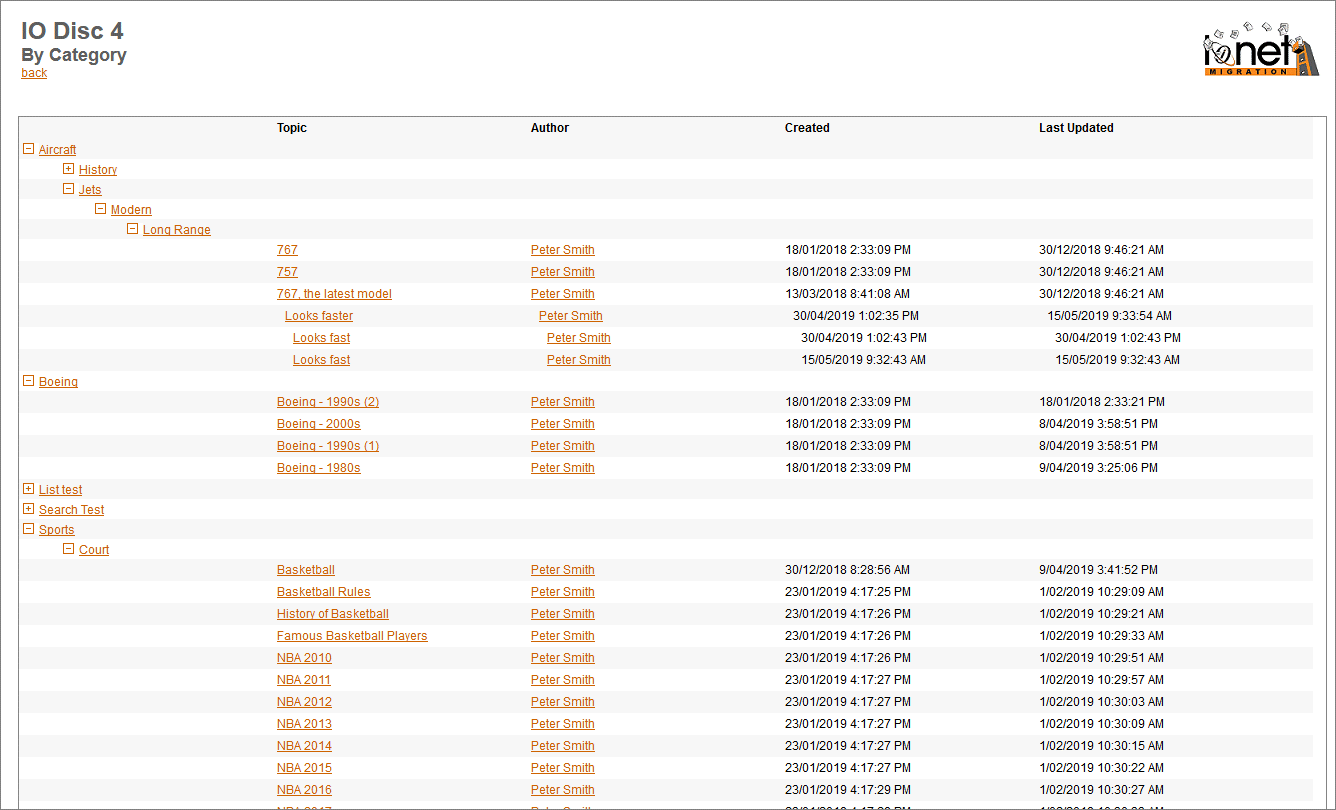Open the NBA 2015 topic
The width and height of the screenshot is (1336, 810).
pos(304,768)
